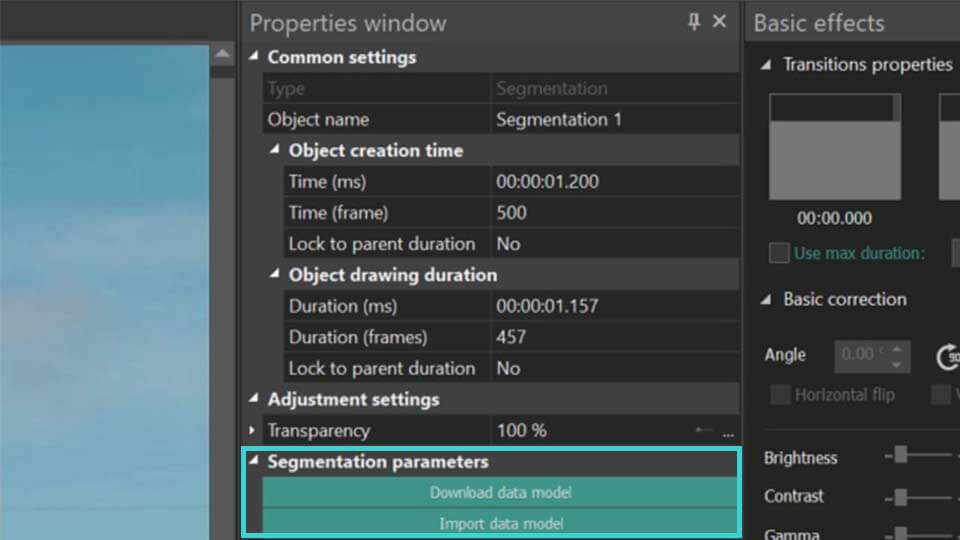
Task: Toggle Horizontal flip checkbox
Action: click(x=779, y=395)
